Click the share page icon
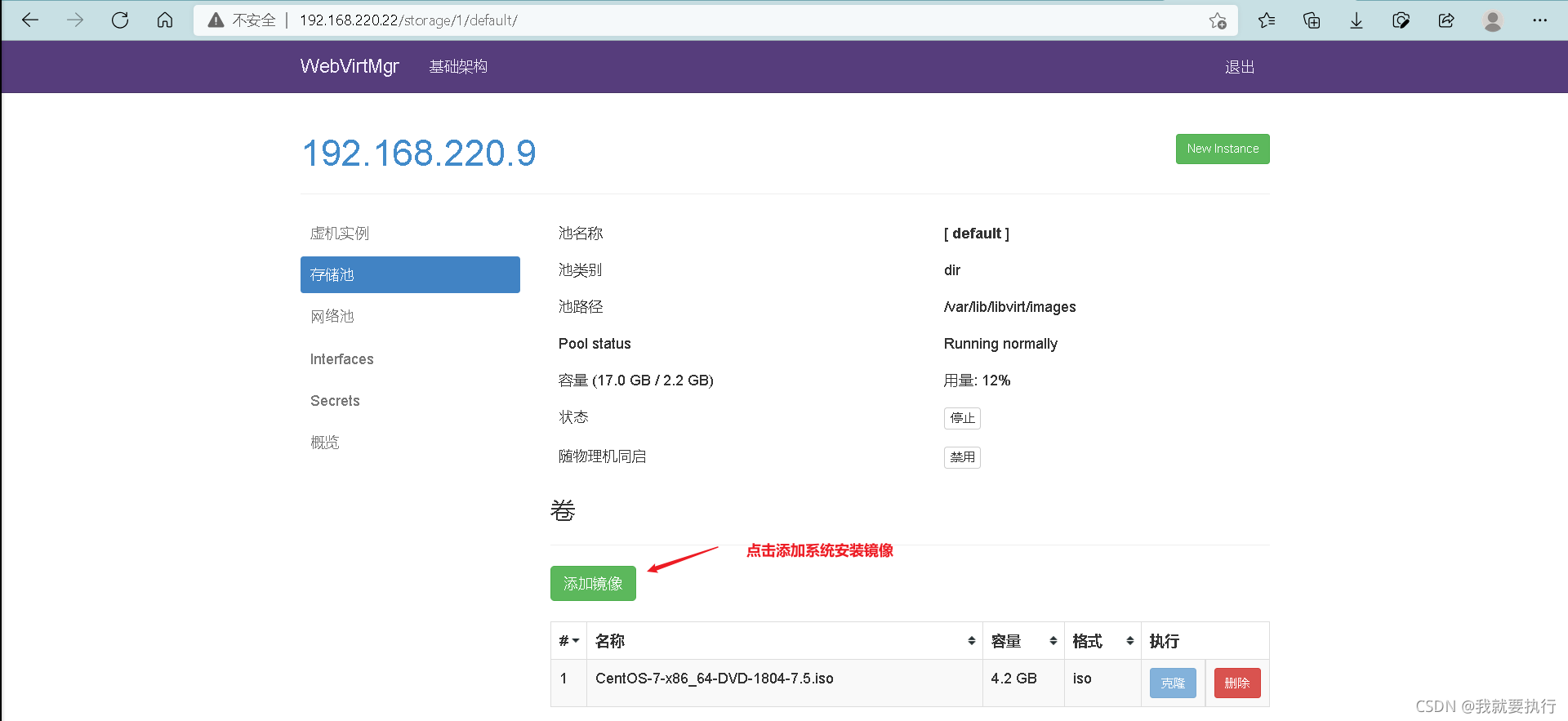This screenshot has width=1568, height=721. [x=1446, y=20]
